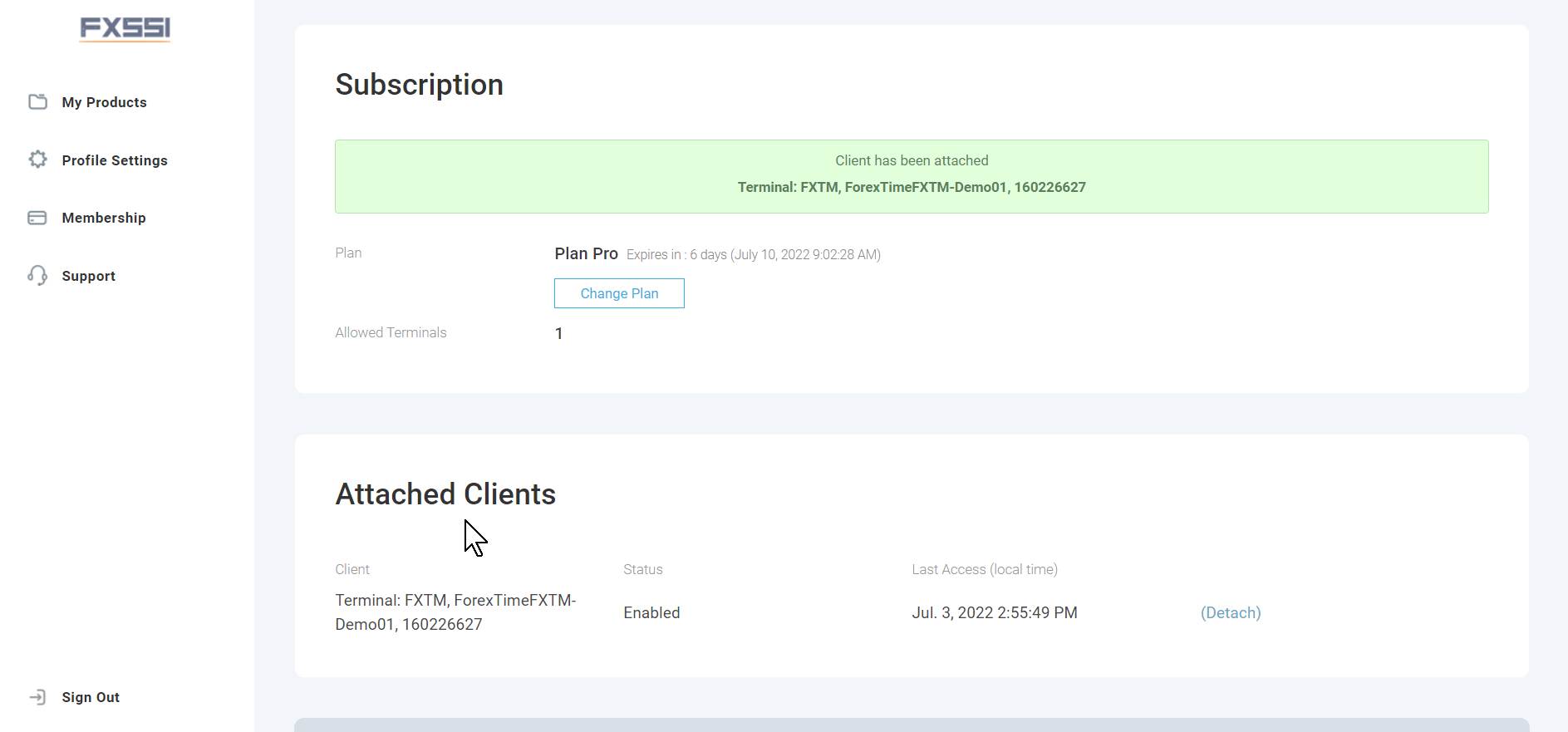This screenshot has width=1568, height=732.
Task: Detach the FXTM terminal client
Action: (1231, 612)
